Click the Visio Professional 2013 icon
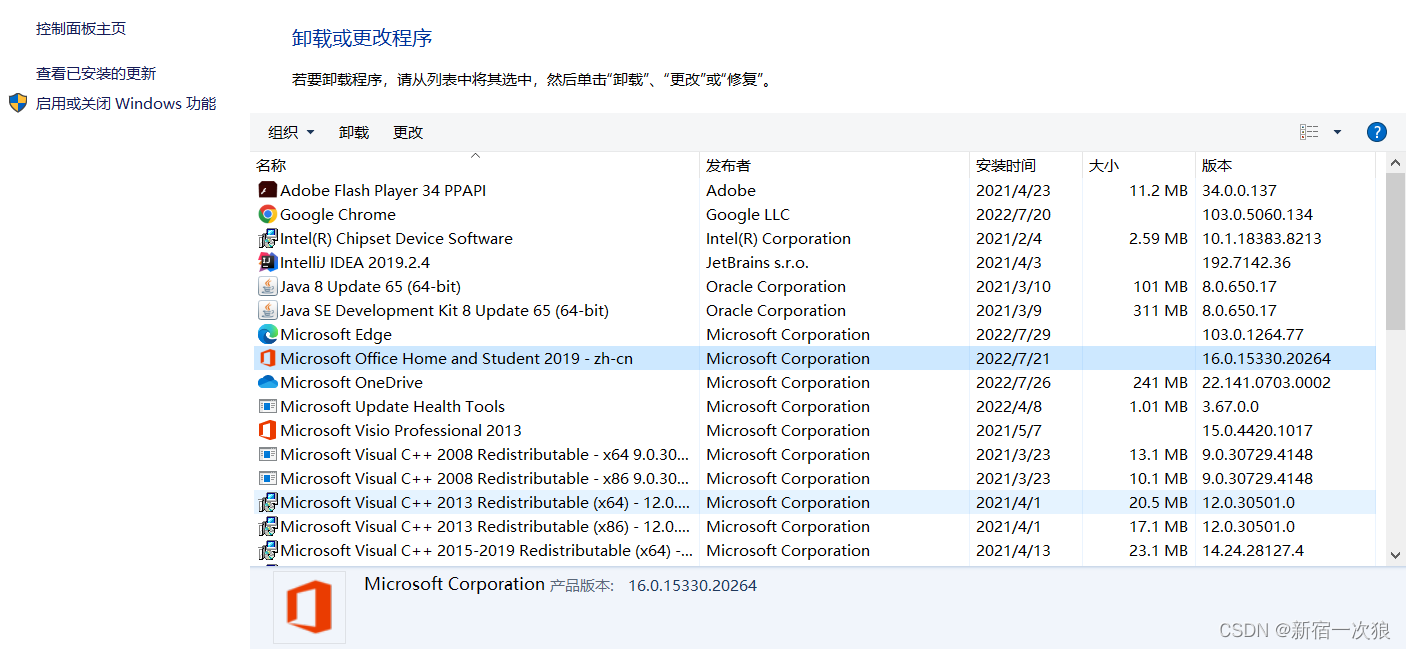The height and width of the screenshot is (649, 1406). [x=267, y=430]
